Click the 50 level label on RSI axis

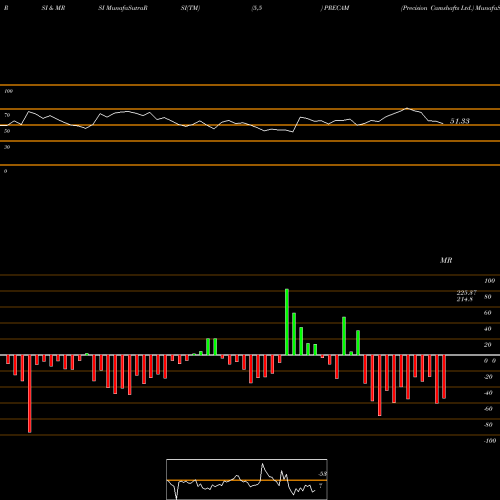pos(7,131)
